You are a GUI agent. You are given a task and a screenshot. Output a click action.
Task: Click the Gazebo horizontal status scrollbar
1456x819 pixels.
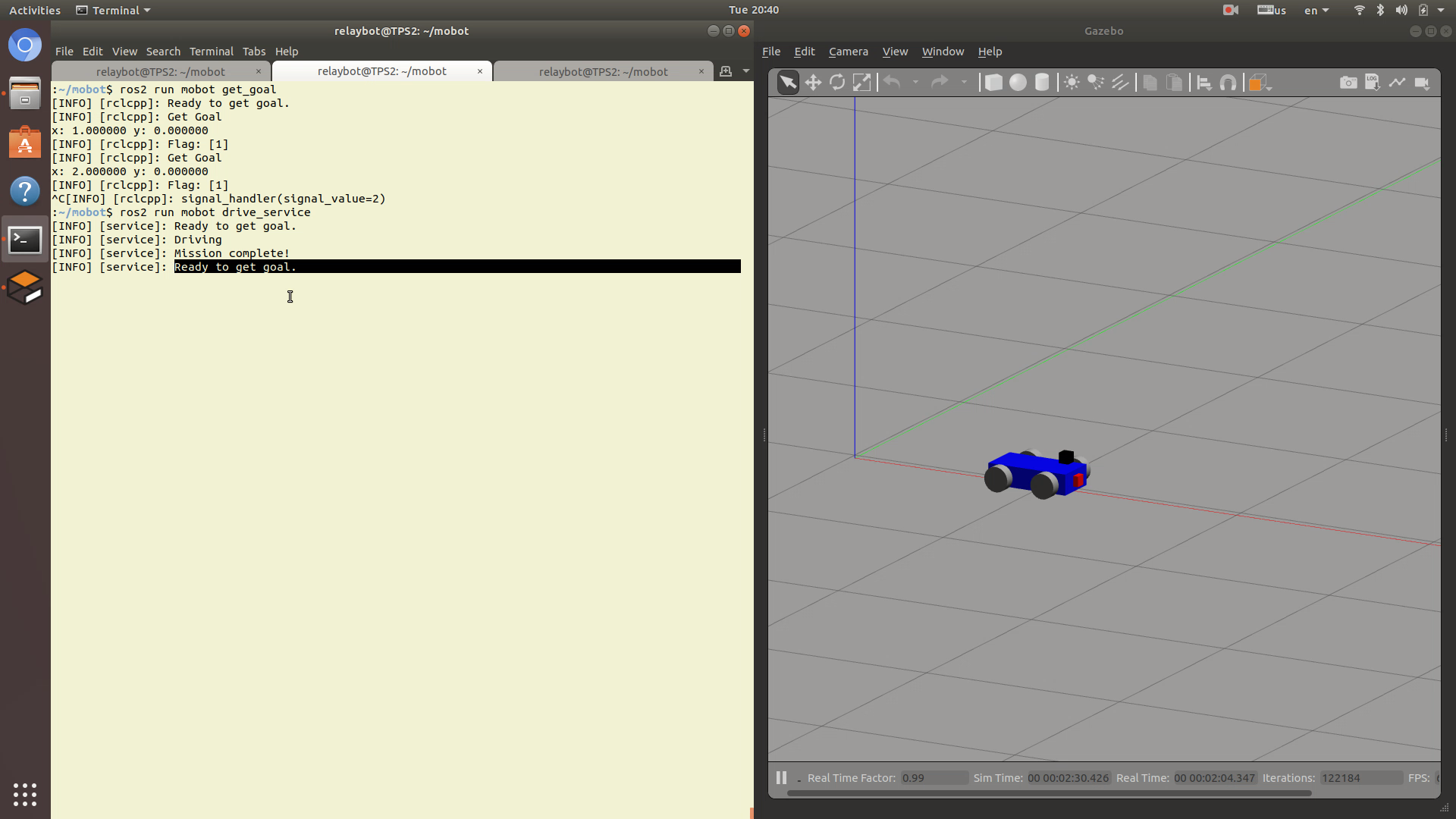coord(1049,793)
